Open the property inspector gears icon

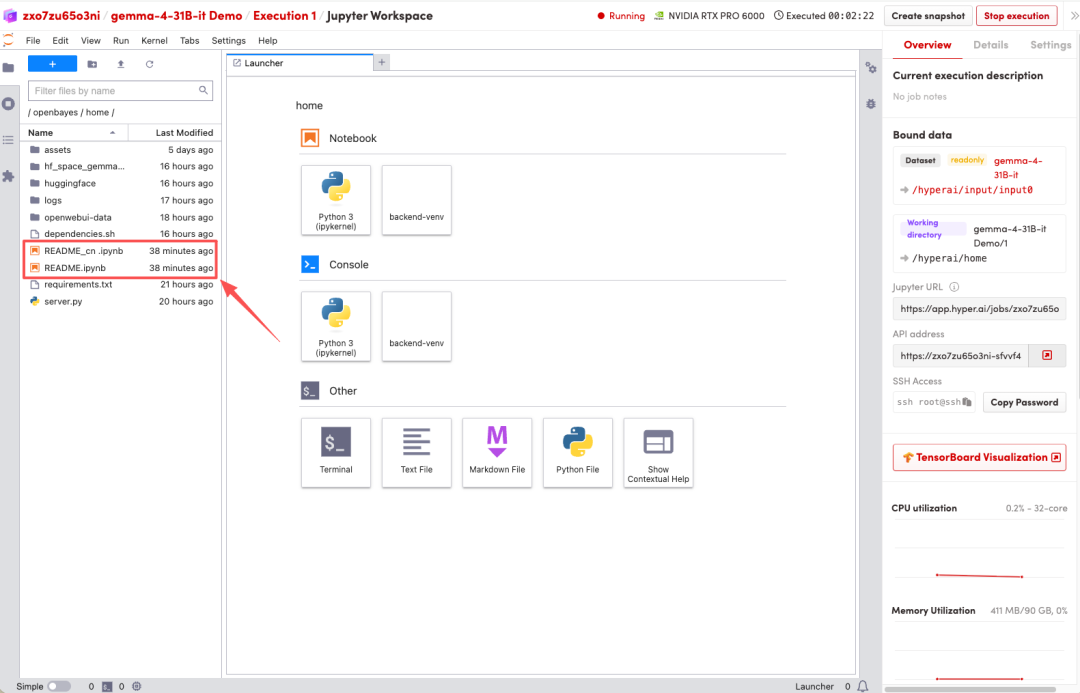(x=870, y=67)
